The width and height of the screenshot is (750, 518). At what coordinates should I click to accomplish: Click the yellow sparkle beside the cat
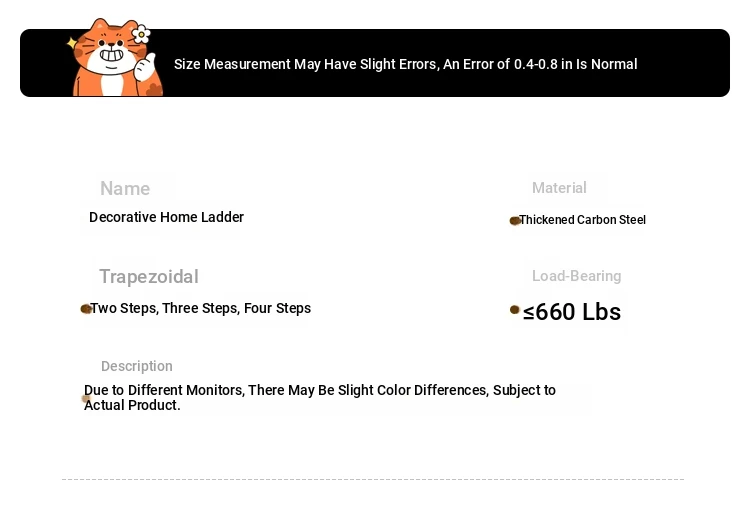tap(72, 43)
